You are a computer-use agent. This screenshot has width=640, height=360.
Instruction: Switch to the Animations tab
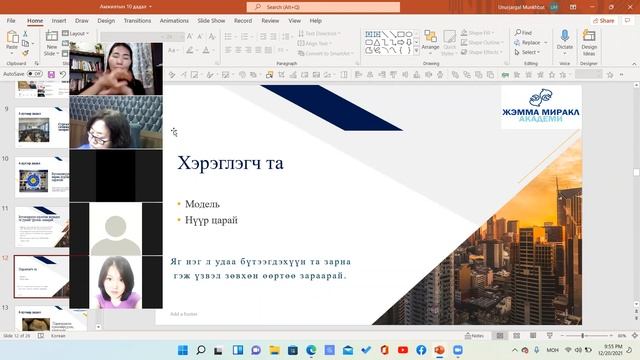tap(174, 20)
